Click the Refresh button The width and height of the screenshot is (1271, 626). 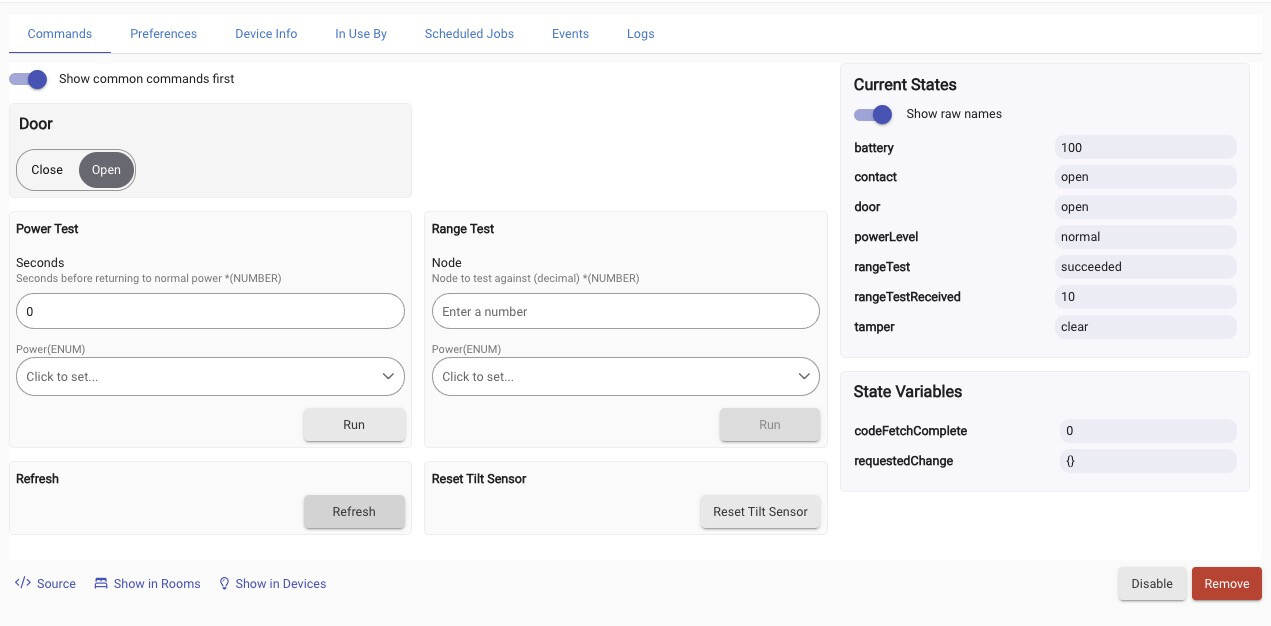(x=354, y=512)
